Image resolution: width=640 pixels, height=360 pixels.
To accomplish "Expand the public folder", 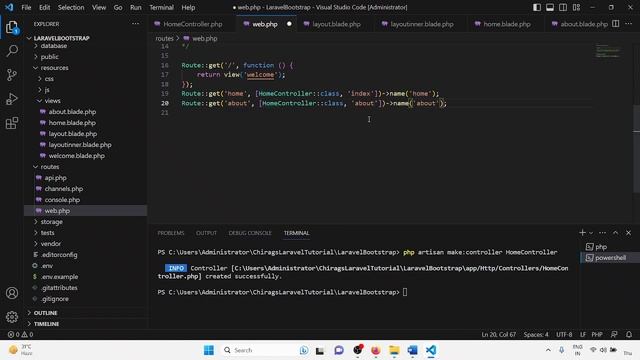I will 49,57.
